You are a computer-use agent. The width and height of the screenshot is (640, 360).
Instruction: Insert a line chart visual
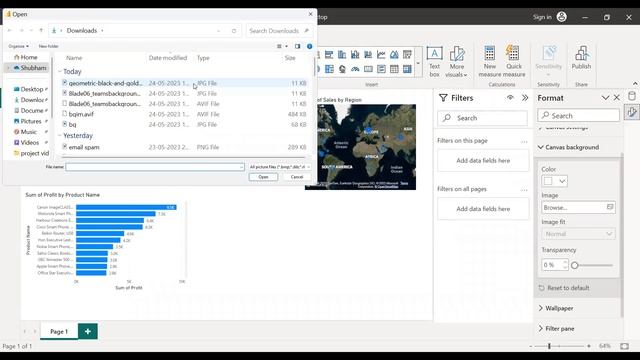coord(381,55)
